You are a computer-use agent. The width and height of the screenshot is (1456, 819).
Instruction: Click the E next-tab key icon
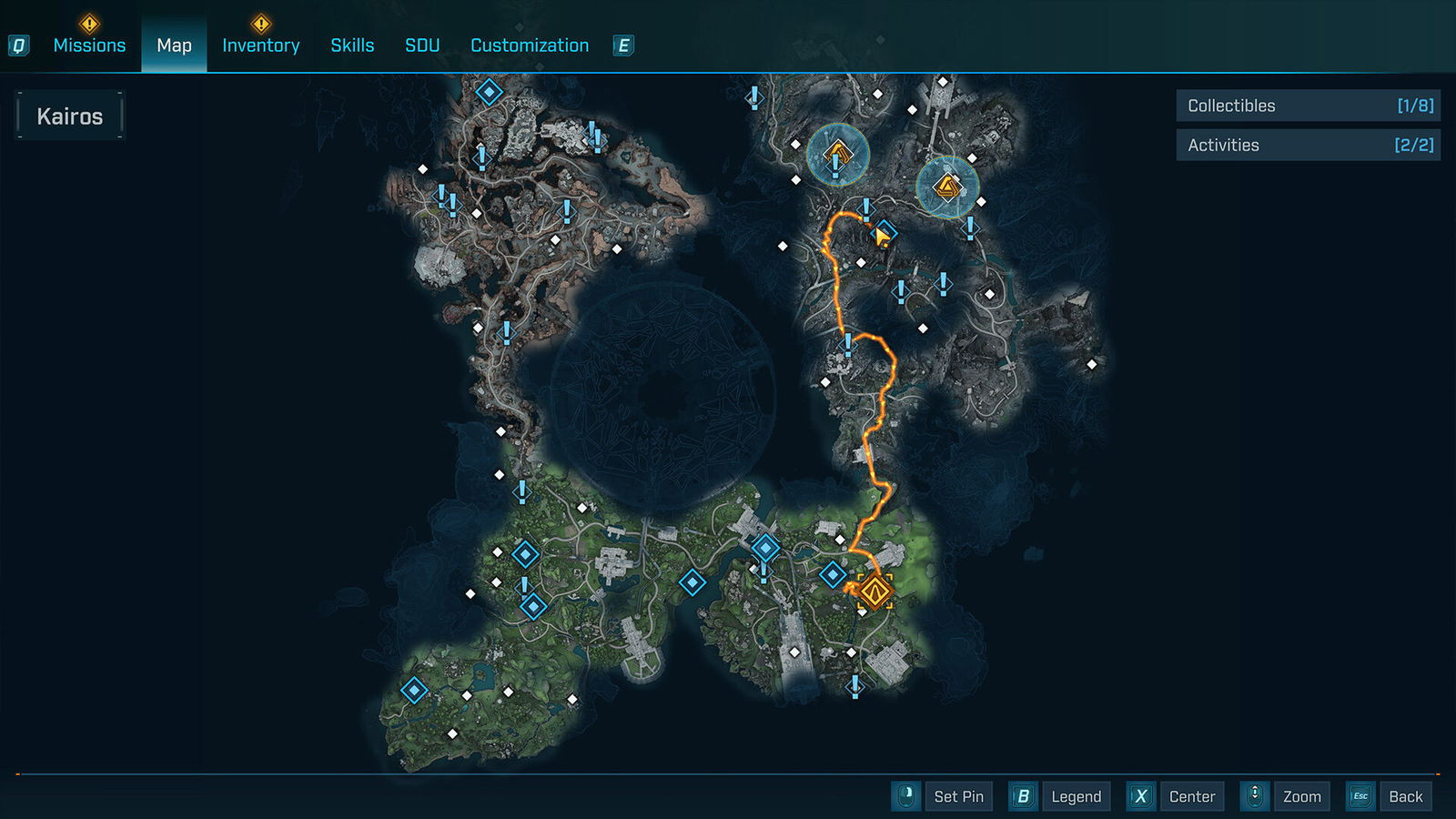[623, 45]
